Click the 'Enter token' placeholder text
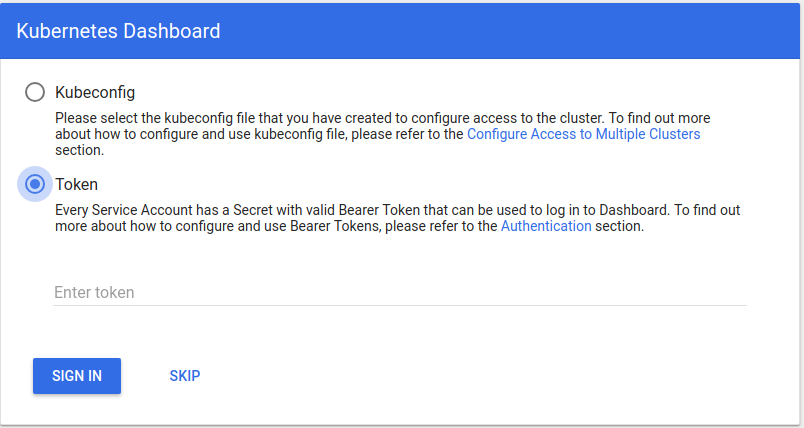The width and height of the screenshot is (804, 428). tap(94, 292)
